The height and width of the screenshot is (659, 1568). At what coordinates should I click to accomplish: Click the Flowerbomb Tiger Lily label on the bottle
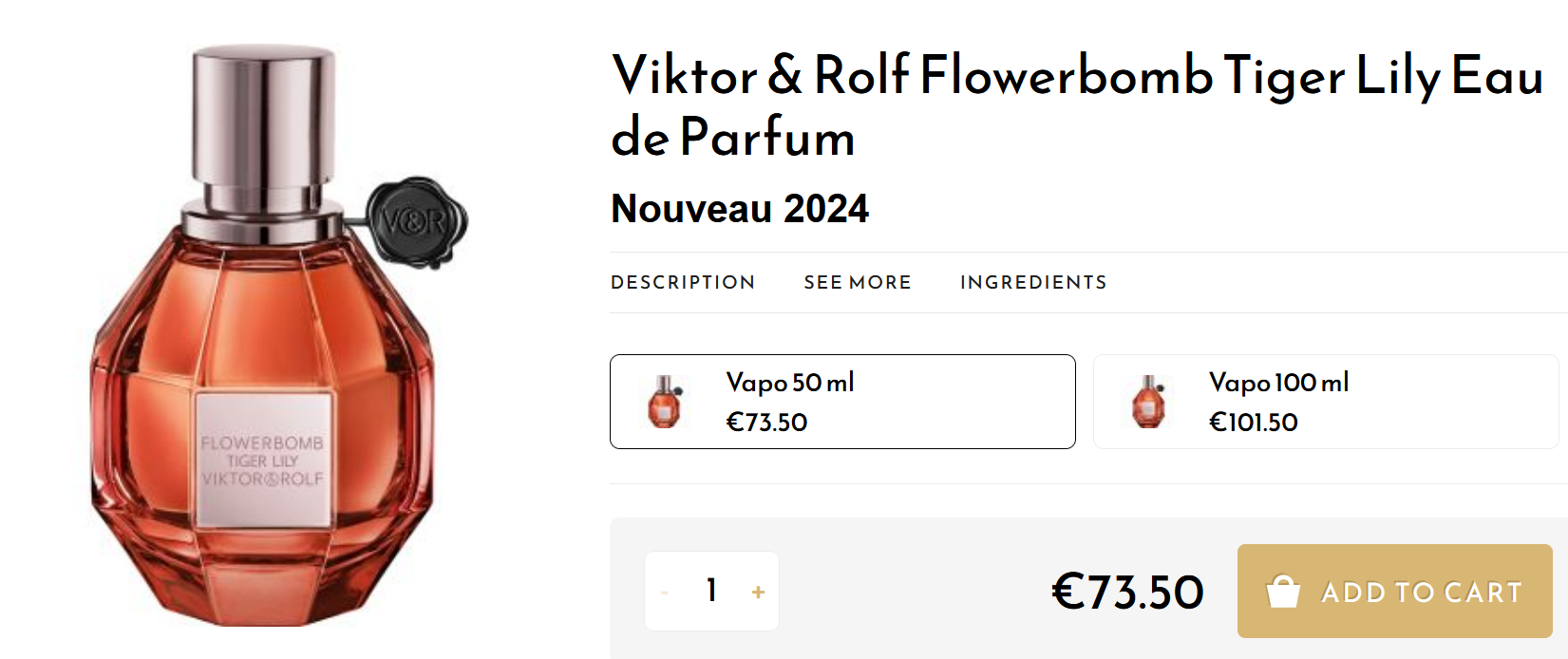[263, 461]
